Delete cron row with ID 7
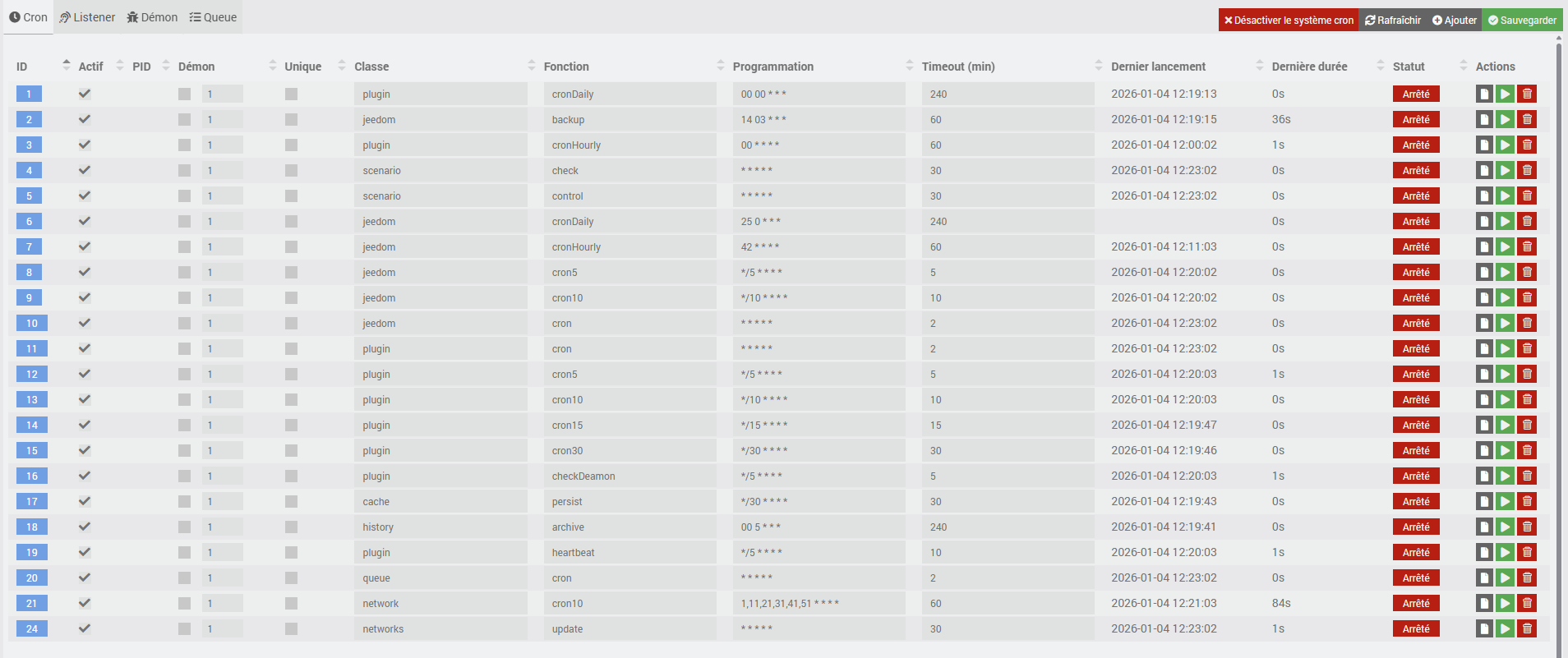1568x658 pixels. coord(1527,246)
